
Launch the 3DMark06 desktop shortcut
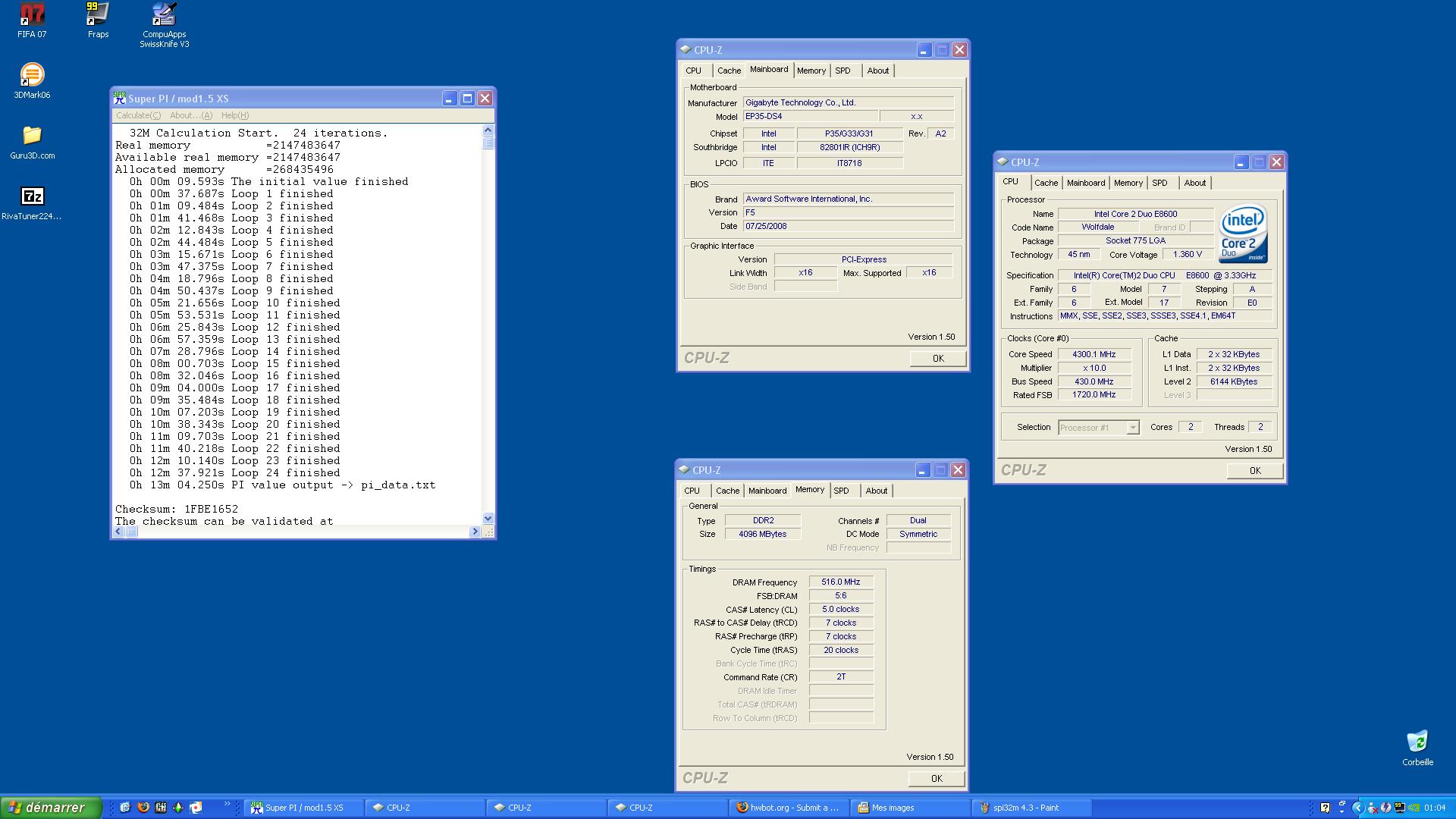(32, 81)
